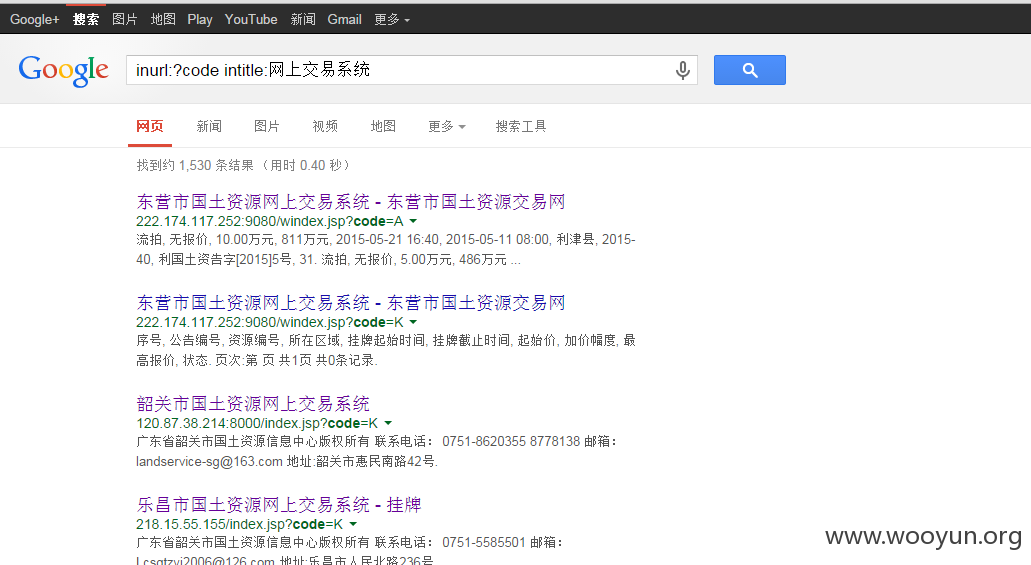Open Google+ in the top bar
The width and height of the screenshot is (1031, 565).
pyautogui.click(x=35, y=20)
